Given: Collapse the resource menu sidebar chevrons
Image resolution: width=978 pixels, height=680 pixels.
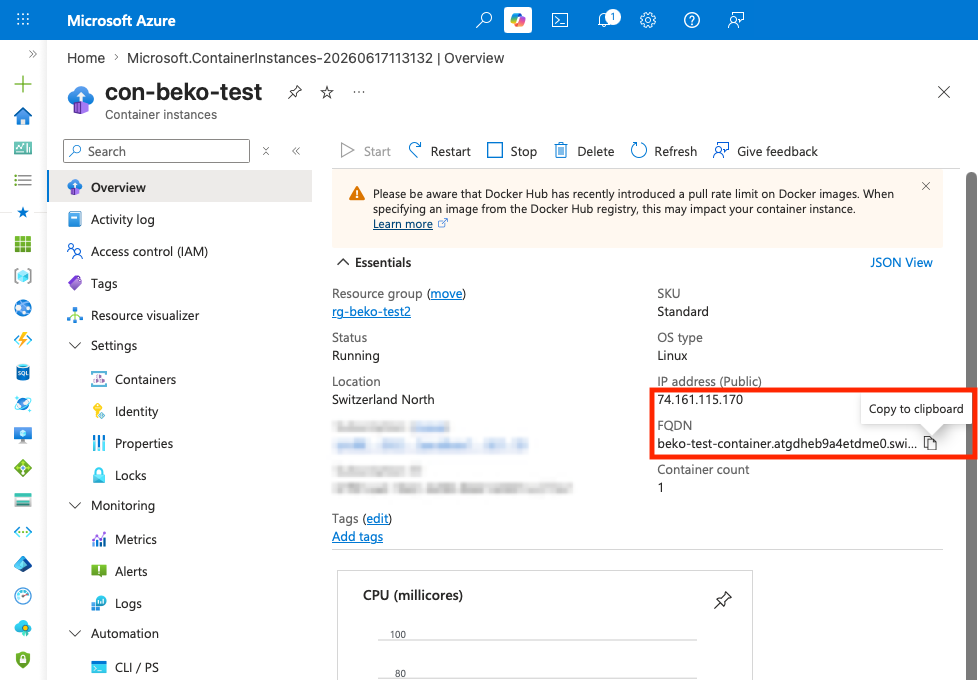Looking at the screenshot, I should [296, 151].
